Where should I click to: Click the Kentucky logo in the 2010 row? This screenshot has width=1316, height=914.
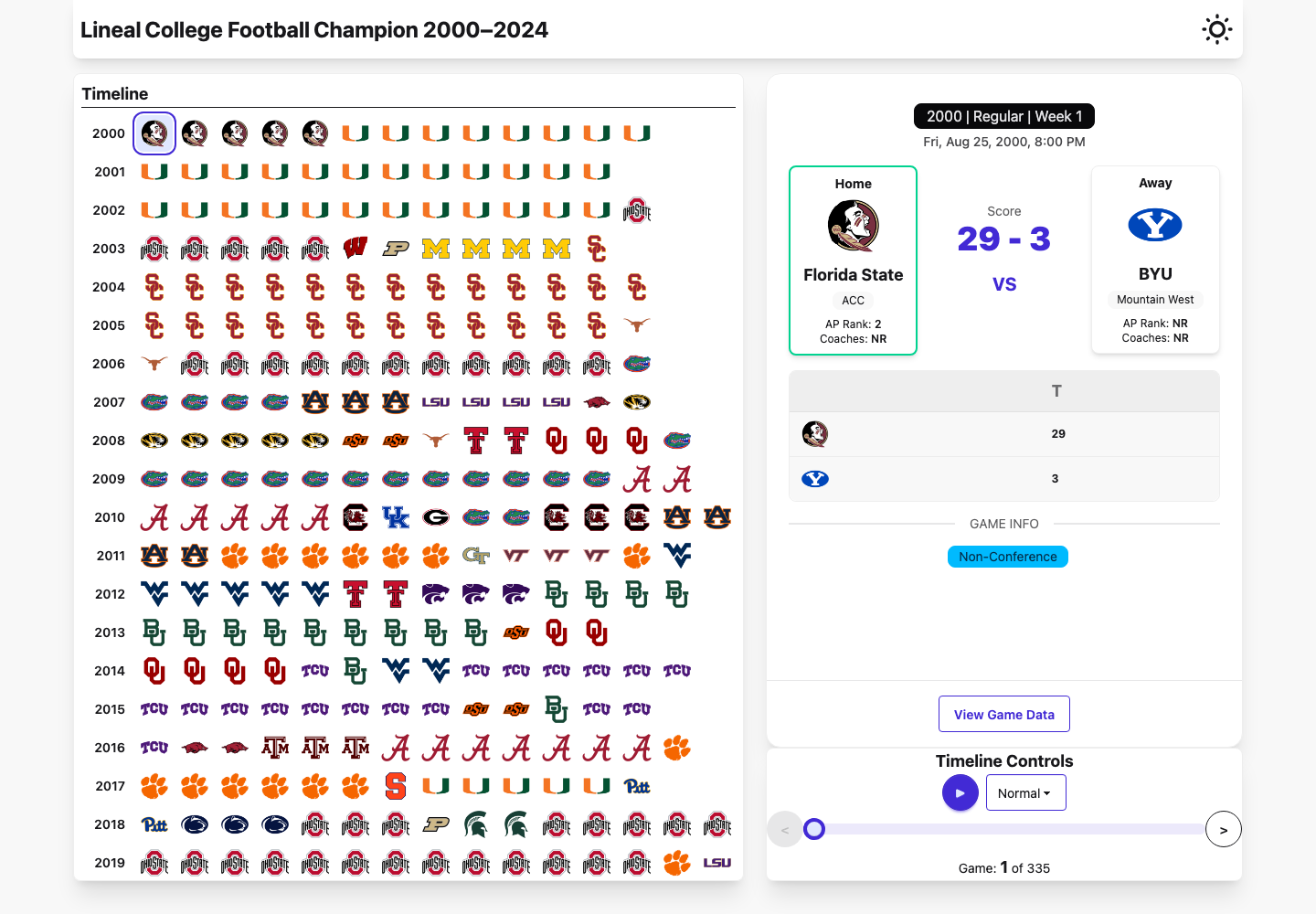click(396, 517)
